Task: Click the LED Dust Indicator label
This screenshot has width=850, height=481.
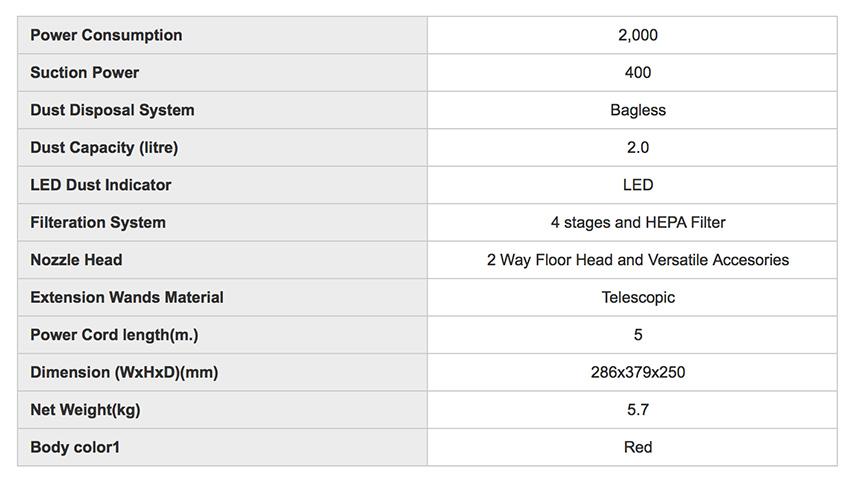Action: click(101, 185)
